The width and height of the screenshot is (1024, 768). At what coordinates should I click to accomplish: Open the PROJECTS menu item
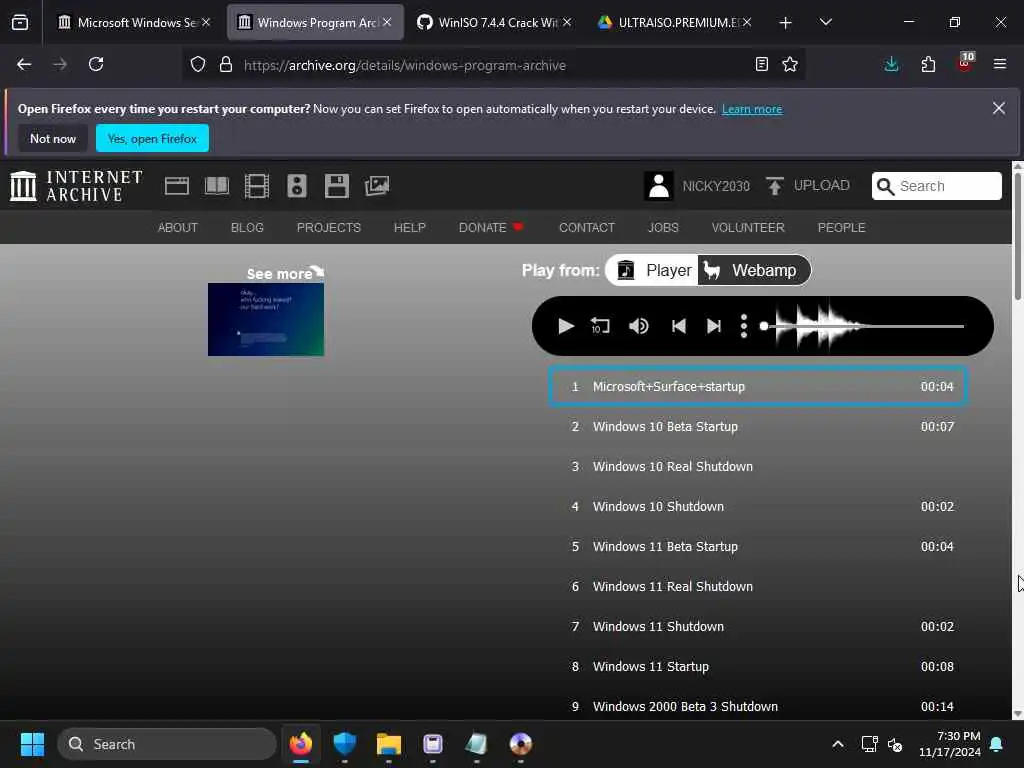click(328, 227)
